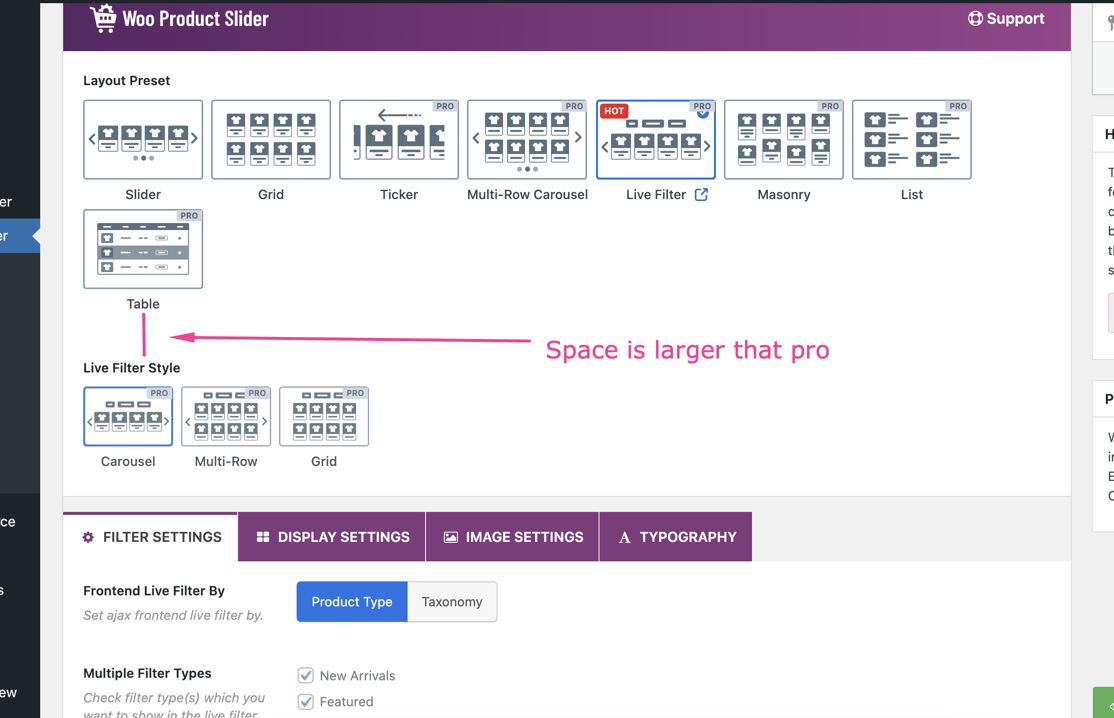The height and width of the screenshot is (718, 1114).
Task: Choose the Grid layout preset
Action: click(271, 140)
